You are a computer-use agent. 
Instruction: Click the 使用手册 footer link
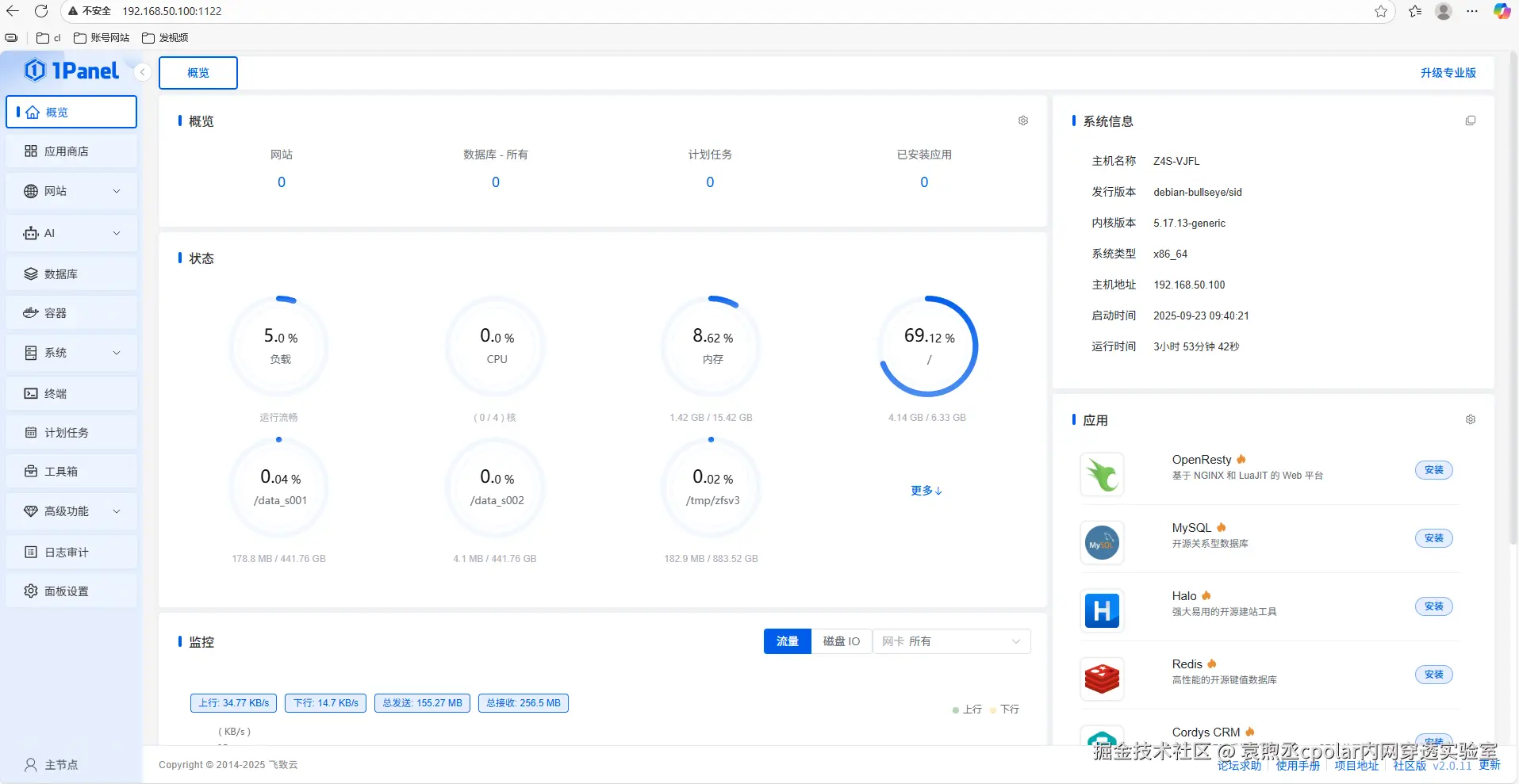[1298, 766]
